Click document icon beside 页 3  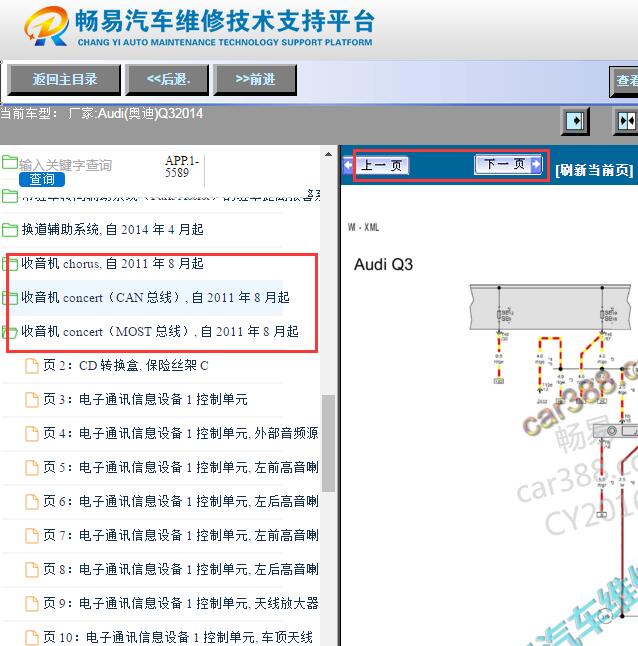(32, 400)
